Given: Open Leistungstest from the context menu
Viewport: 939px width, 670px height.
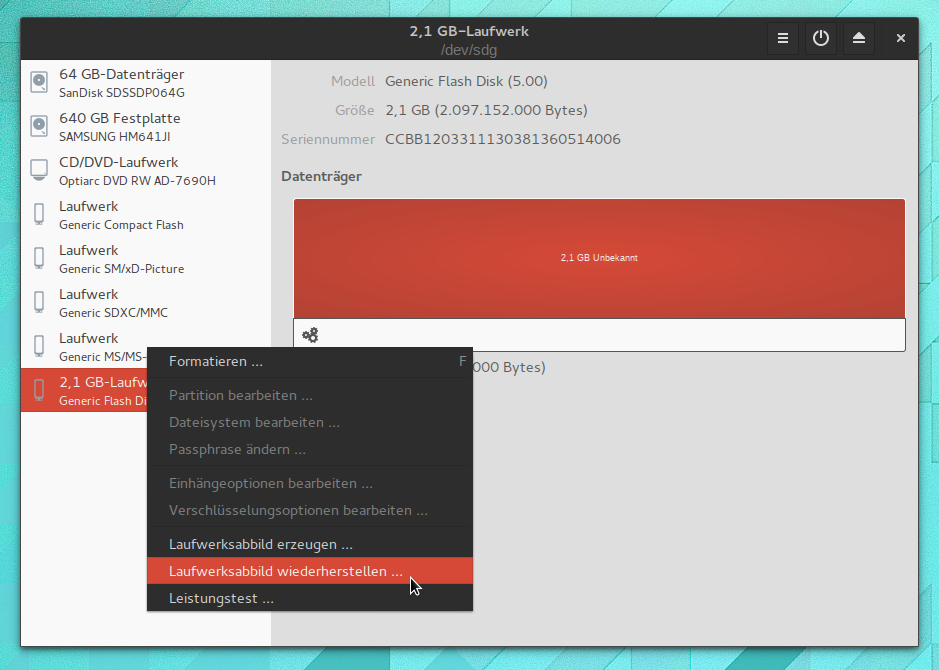Looking at the screenshot, I should (x=221, y=599).
